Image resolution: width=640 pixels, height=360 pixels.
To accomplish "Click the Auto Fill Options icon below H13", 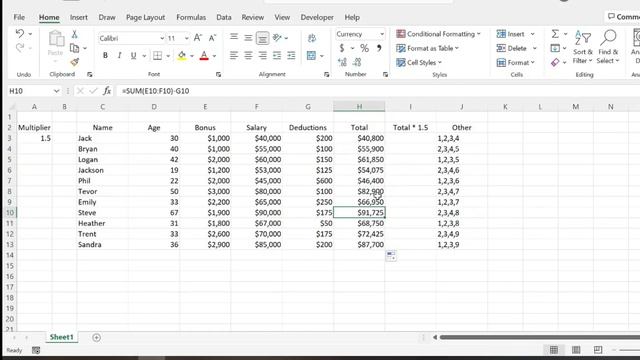I will 391,256.
